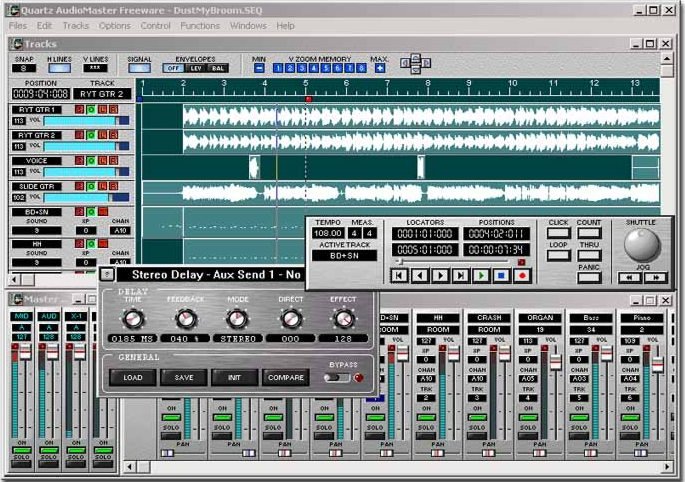685x482 pixels.
Task: Click the green play button in transport
Action: click(481, 276)
